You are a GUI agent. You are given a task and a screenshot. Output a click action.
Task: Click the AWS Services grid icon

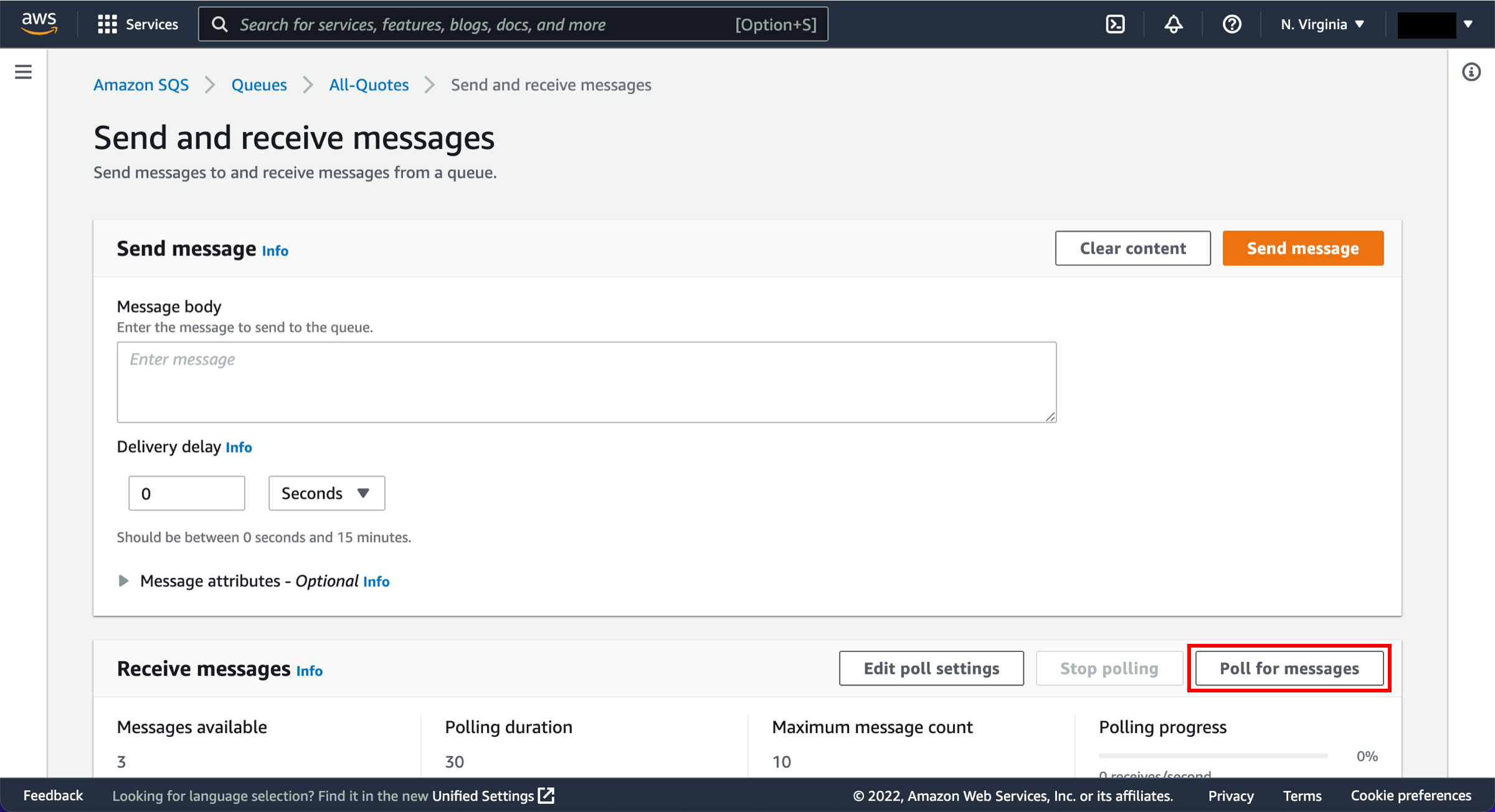[x=108, y=24]
